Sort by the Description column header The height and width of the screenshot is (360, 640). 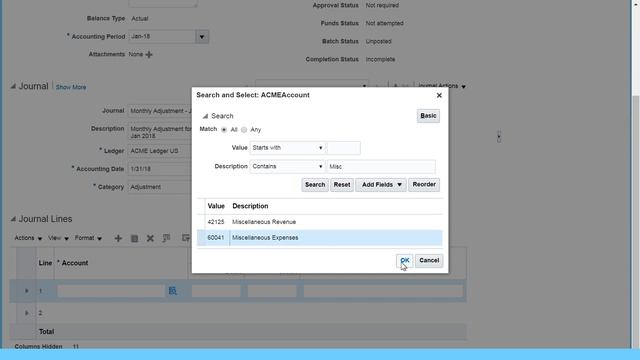tap(250, 206)
